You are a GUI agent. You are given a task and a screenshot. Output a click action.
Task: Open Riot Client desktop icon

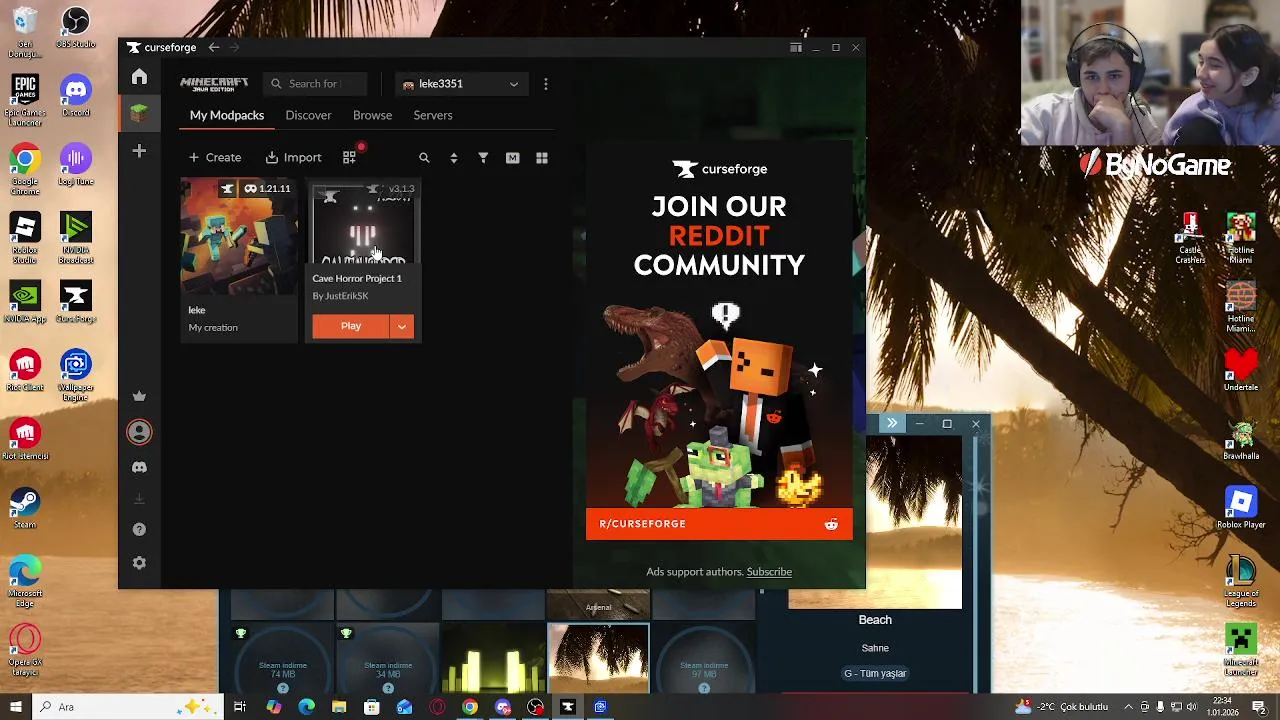tap(25, 370)
